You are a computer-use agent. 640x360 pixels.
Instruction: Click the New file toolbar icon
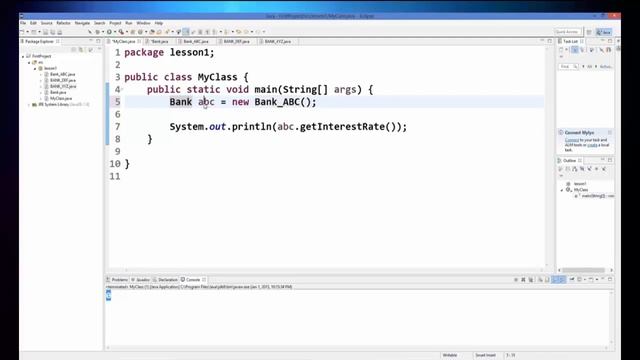[22, 32]
